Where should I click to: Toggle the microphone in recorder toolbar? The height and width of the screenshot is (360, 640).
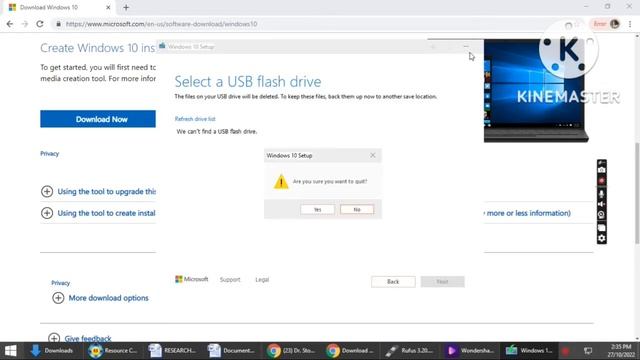point(602,194)
